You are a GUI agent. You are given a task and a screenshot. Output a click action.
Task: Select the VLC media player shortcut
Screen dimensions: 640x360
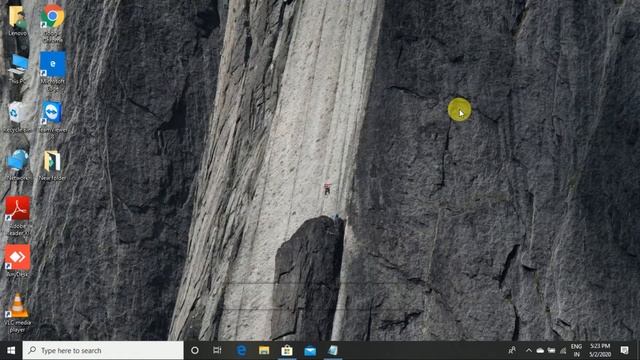[18, 312]
